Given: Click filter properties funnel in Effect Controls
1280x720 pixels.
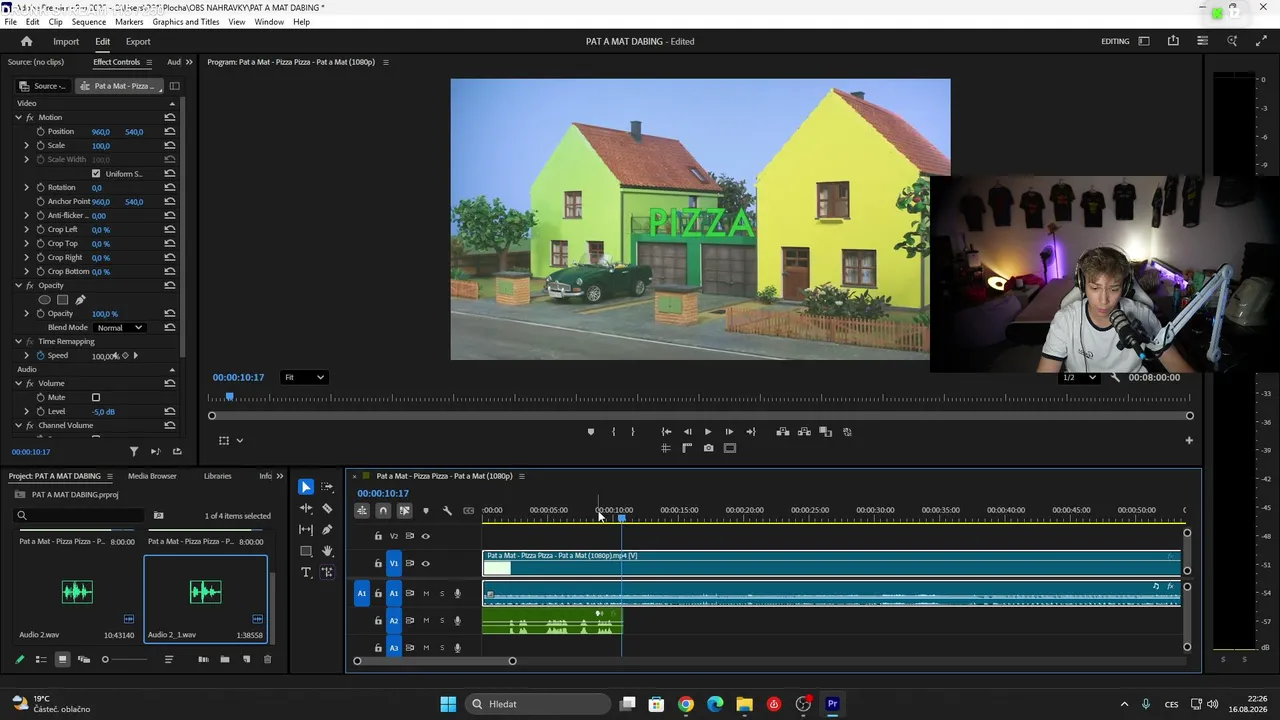Looking at the screenshot, I should click(134, 452).
